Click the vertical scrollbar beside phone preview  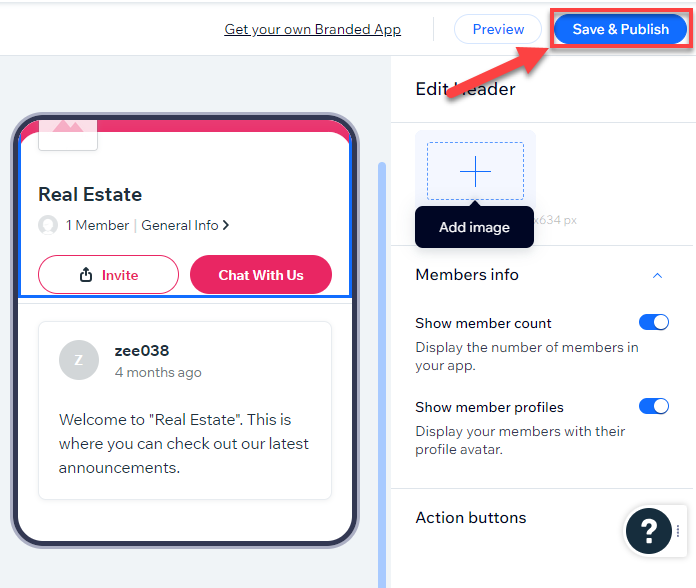pyautogui.click(x=382, y=375)
